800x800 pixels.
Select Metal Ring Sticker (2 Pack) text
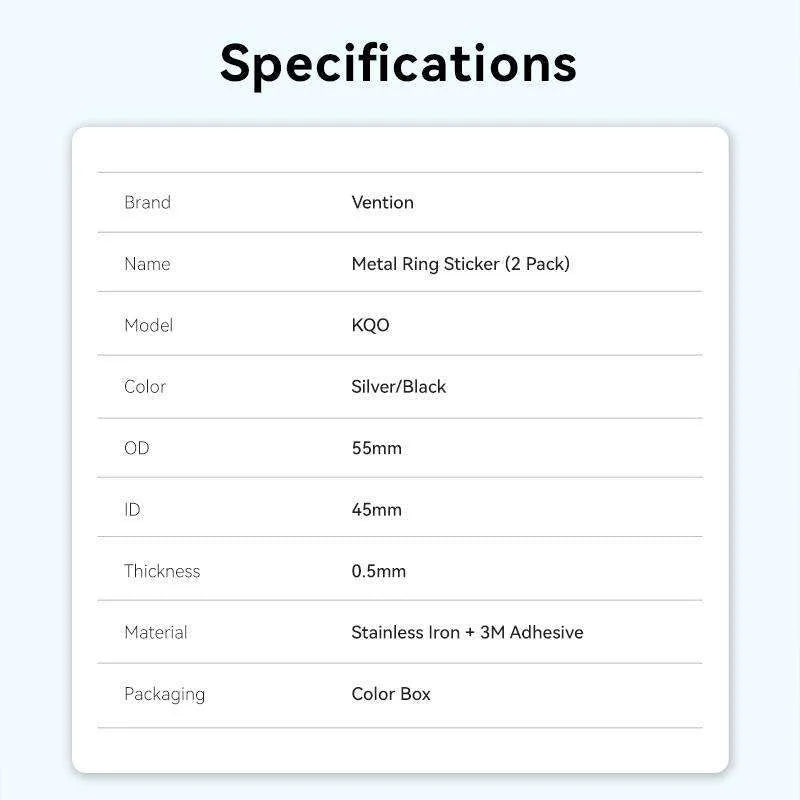click(x=460, y=264)
